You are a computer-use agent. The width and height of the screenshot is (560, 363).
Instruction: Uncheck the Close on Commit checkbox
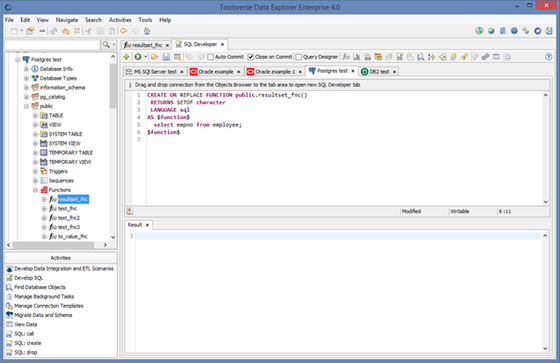click(251, 57)
